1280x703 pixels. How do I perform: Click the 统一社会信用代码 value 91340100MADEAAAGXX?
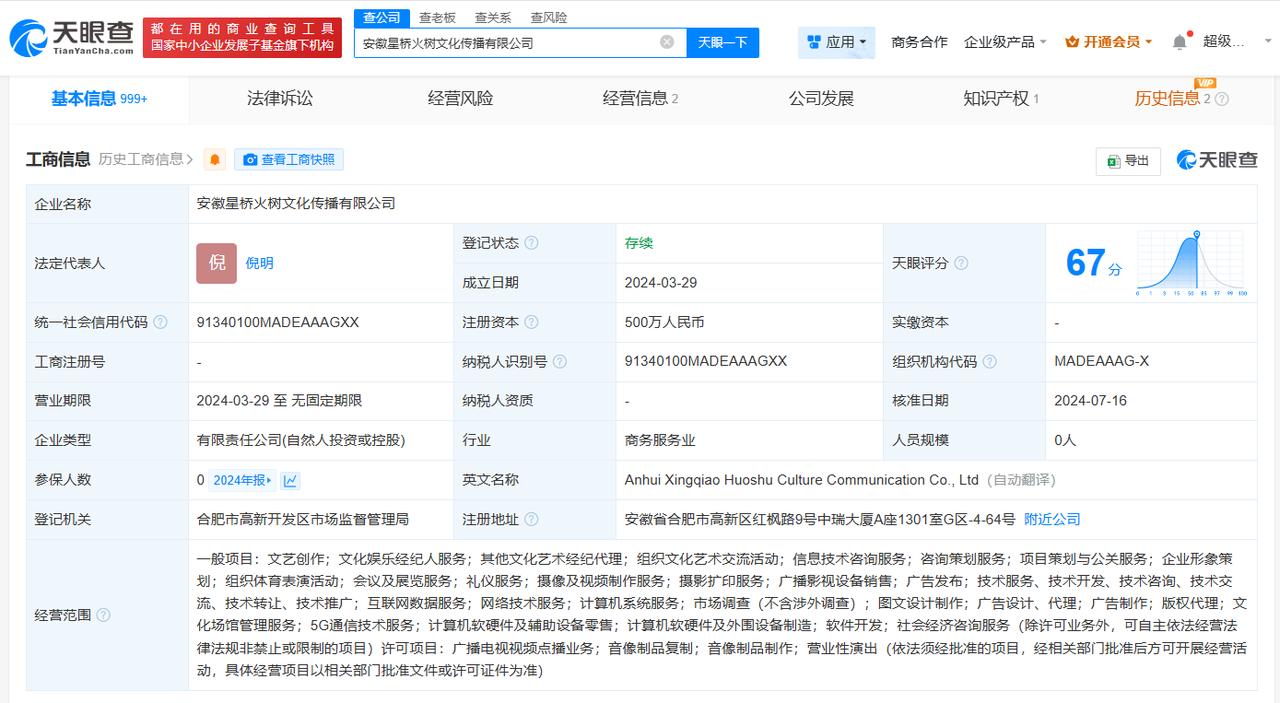pos(278,322)
